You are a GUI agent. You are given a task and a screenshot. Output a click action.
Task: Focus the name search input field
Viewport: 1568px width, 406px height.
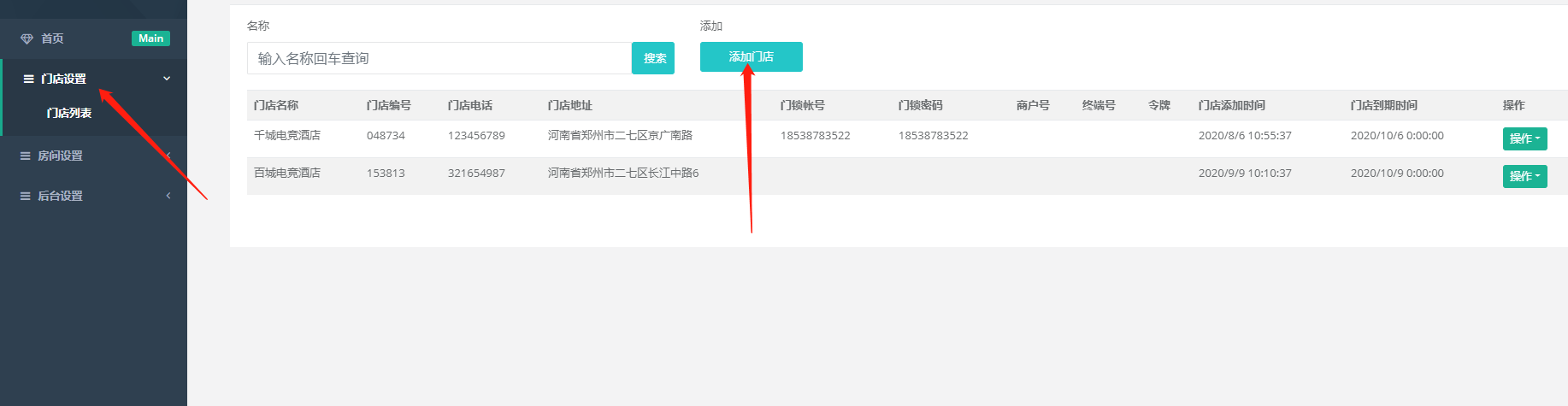tap(439, 58)
